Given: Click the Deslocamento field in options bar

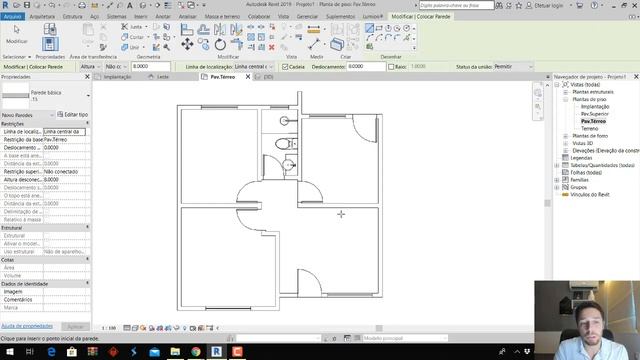Looking at the screenshot, I should [366, 67].
